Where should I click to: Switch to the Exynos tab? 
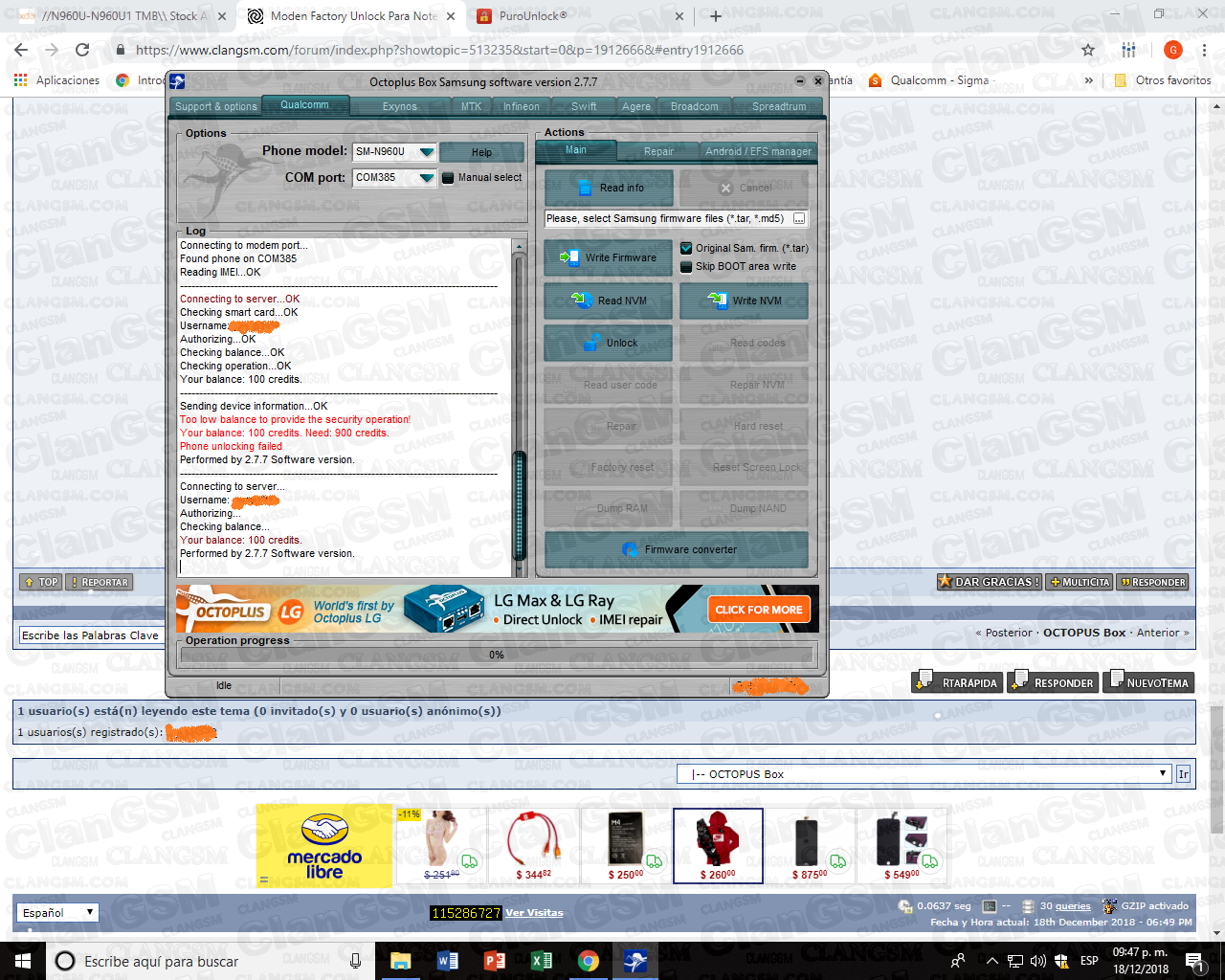pos(400,106)
